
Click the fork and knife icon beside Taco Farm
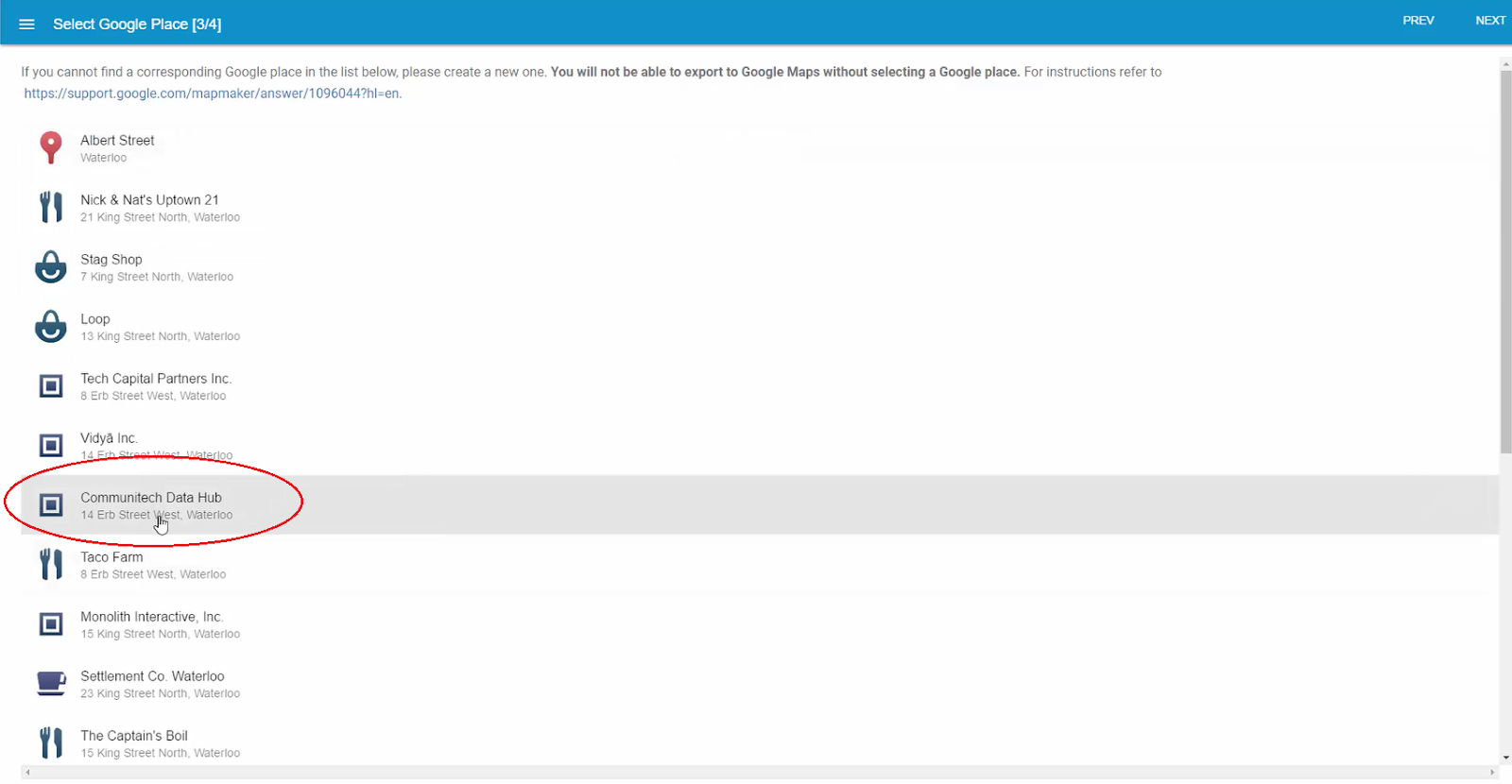click(x=51, y=564)
